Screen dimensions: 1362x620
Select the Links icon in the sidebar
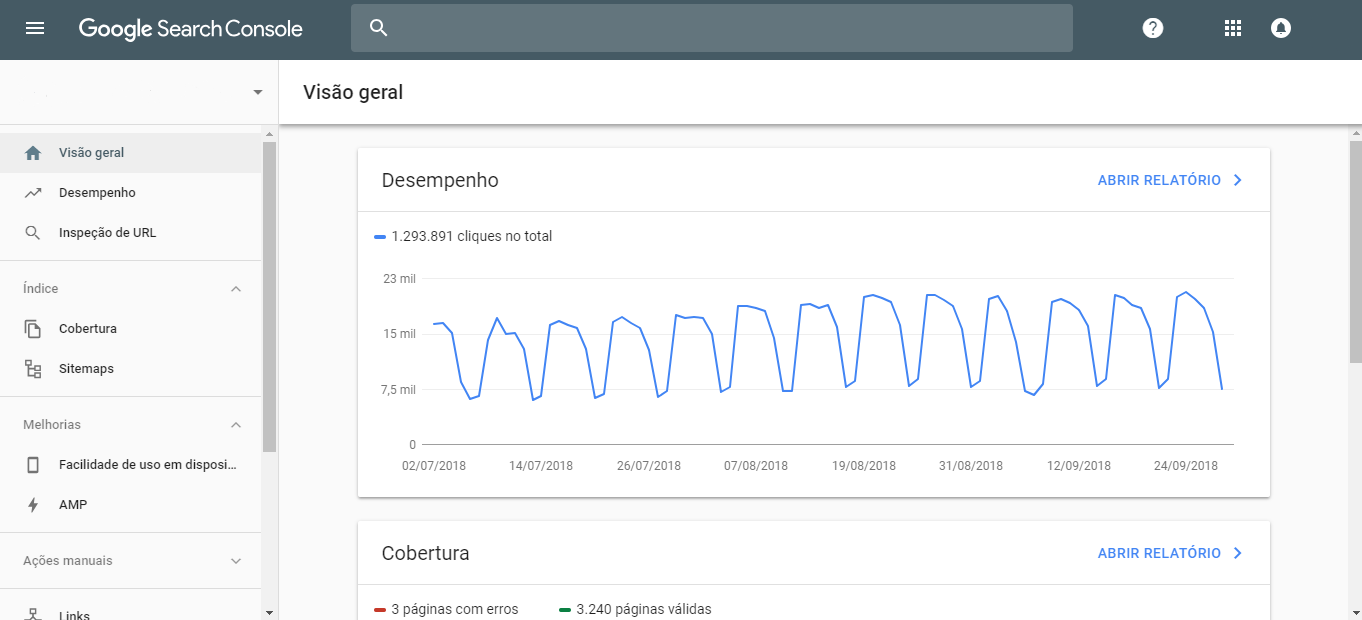[x=34, y=614]
